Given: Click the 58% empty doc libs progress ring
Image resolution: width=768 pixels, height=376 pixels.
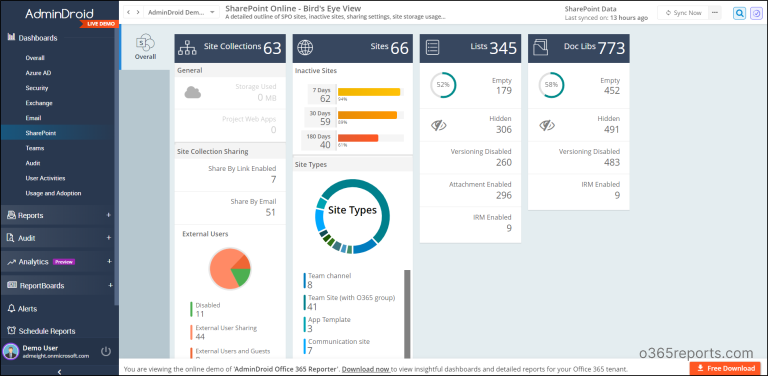Looking at the screenshot, I should coord(551,85).
